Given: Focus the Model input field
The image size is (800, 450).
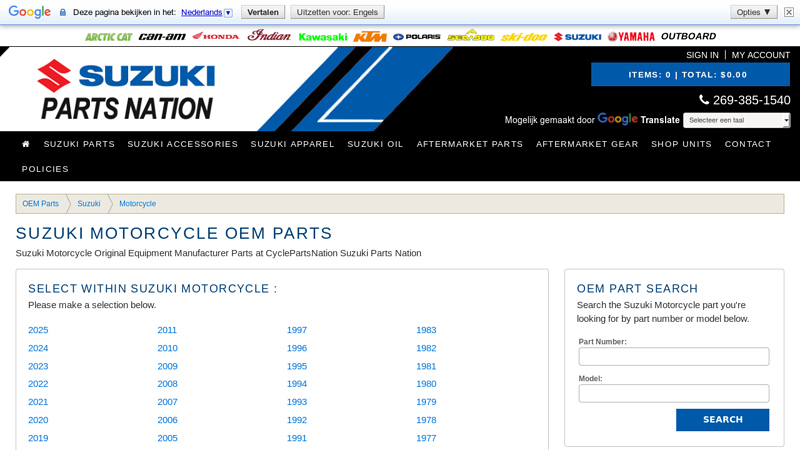Looking at the screenshot, I should (673, 393).
